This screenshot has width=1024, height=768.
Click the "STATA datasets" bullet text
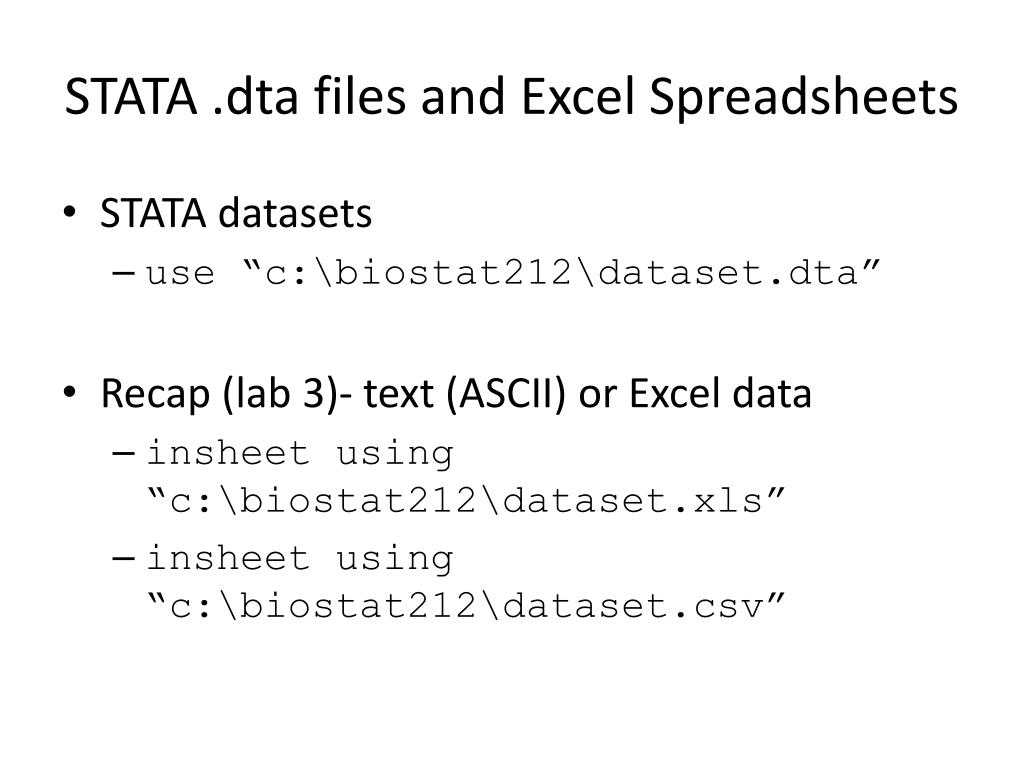tap(236, 213)
